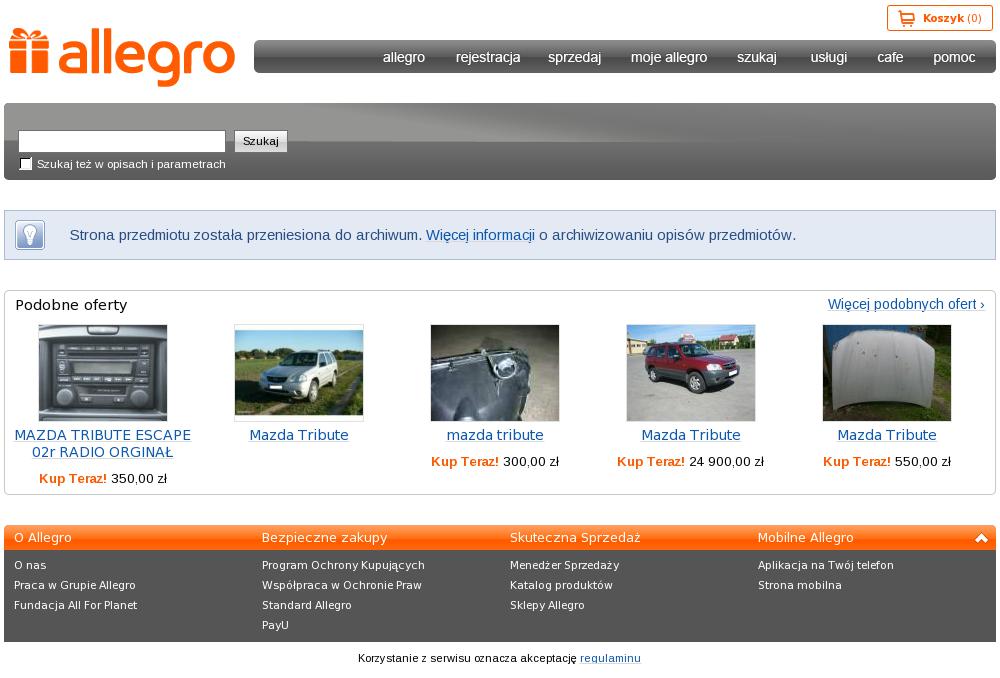Click 'Skuteczna Sprzedaż' footer heading
This screenshot has width=1000, height=678.
(x=575, y=538)
